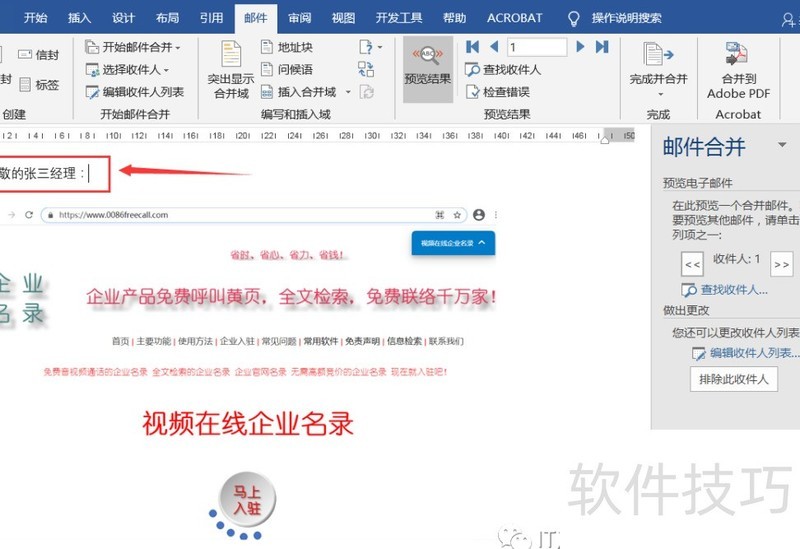Open the 开发工具 tab
The height and width of the screenshot is (549, 800).
[x=399, y=18]
